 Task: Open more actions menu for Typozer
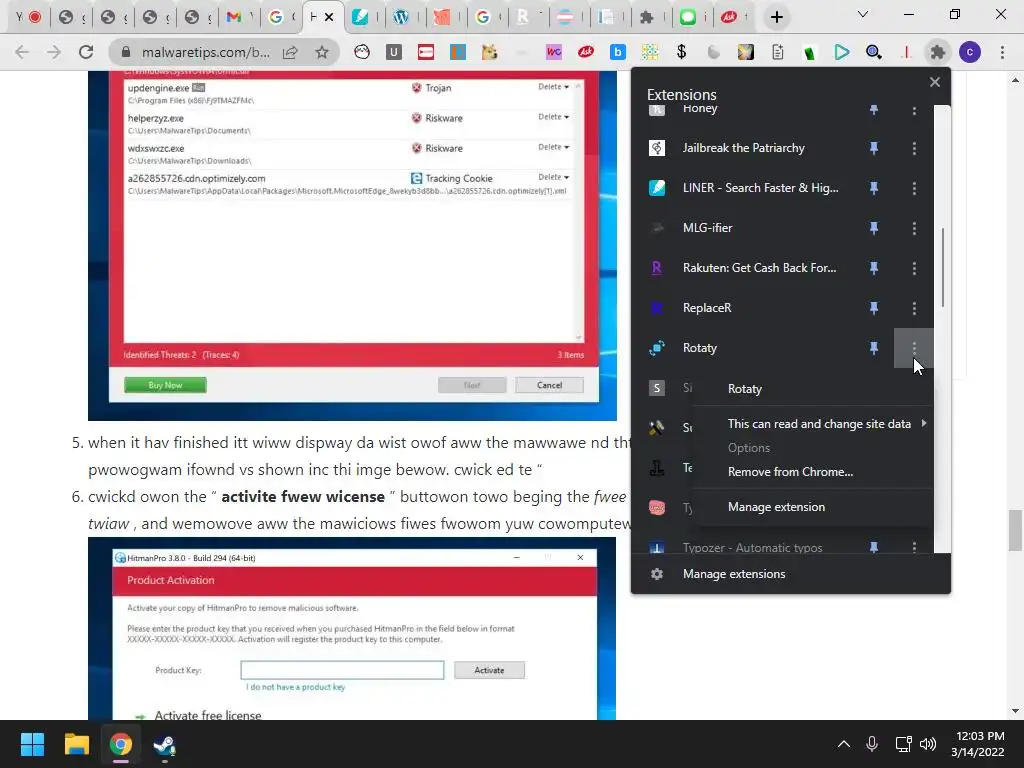pos(914,547)
